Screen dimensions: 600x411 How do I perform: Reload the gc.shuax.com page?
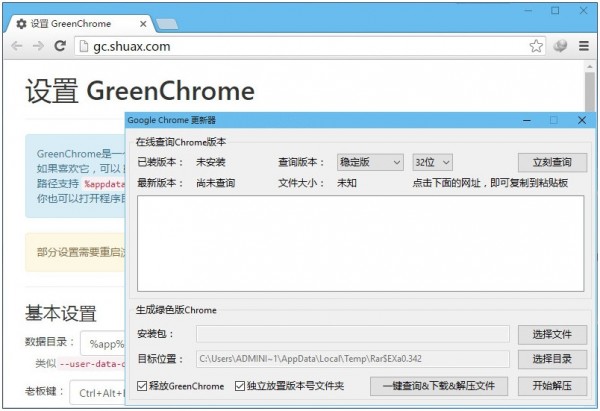point(60,46)
